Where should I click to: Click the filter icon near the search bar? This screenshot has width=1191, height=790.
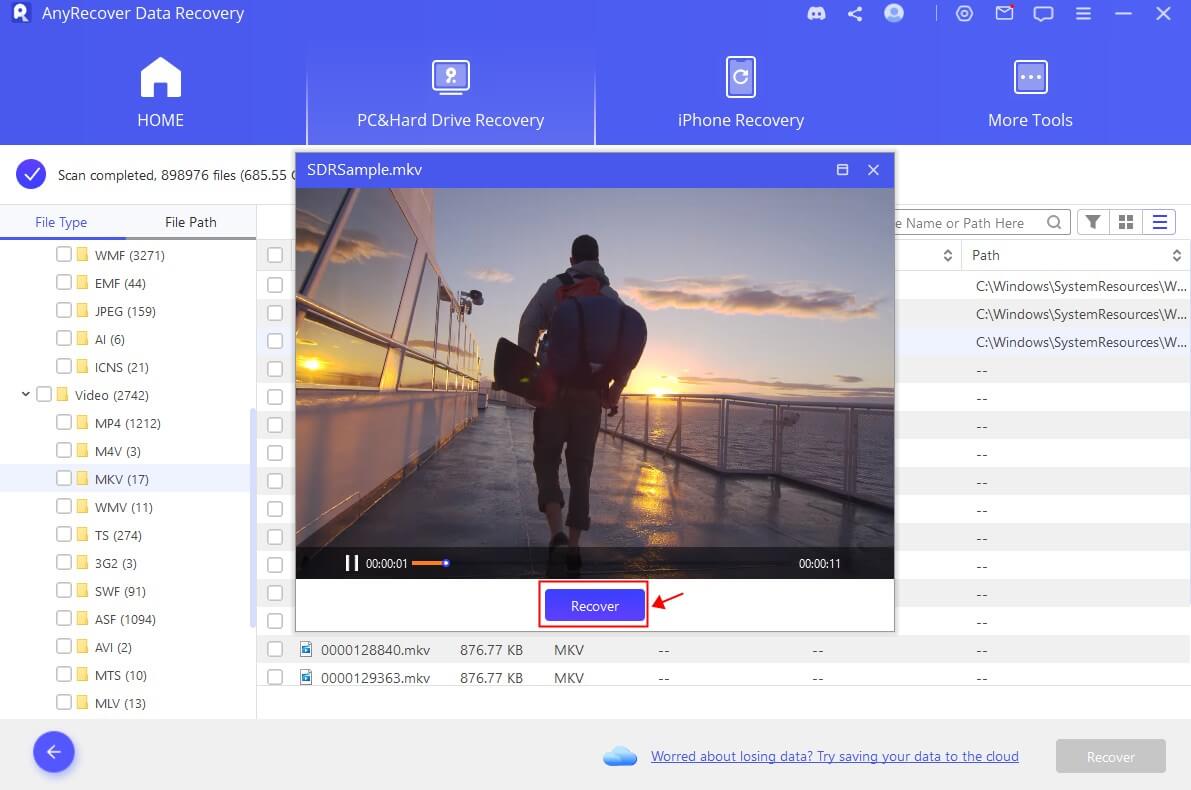click(x=1091, y=222)
